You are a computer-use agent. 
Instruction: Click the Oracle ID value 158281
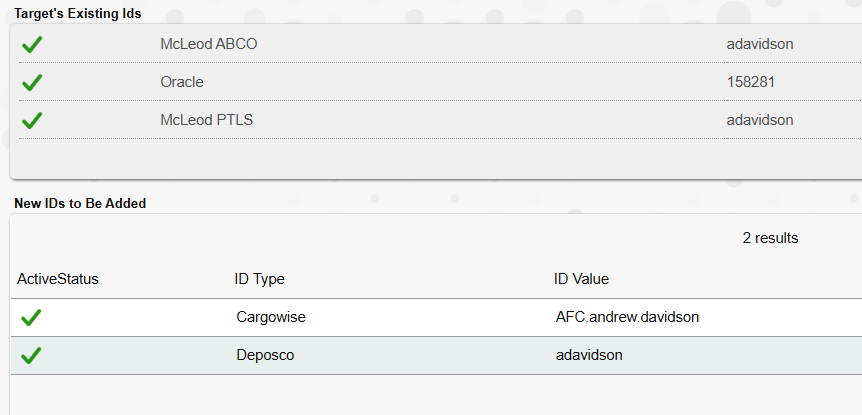751,82
